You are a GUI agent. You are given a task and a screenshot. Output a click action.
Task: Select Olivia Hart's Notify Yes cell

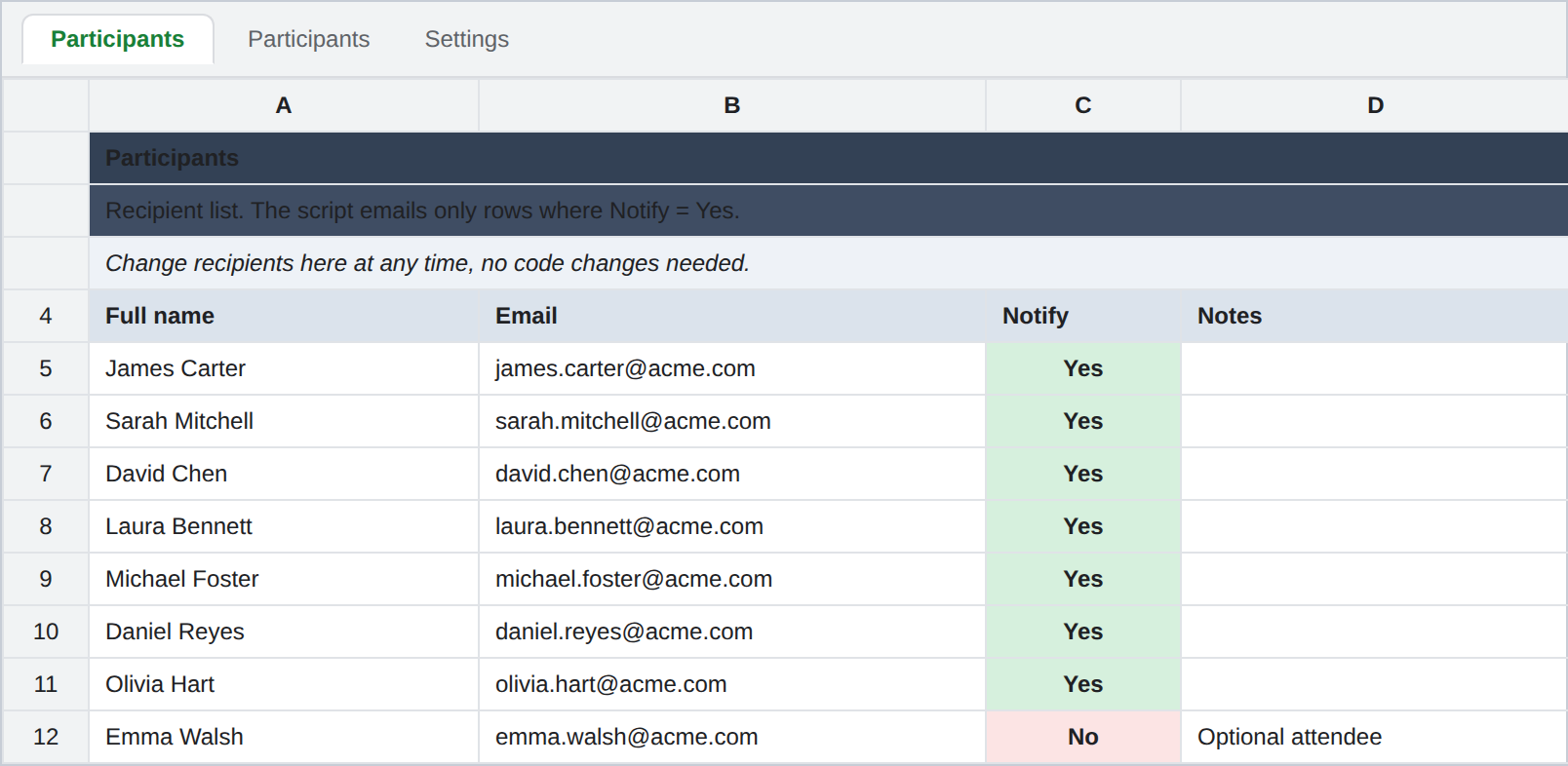[1083, 684]
